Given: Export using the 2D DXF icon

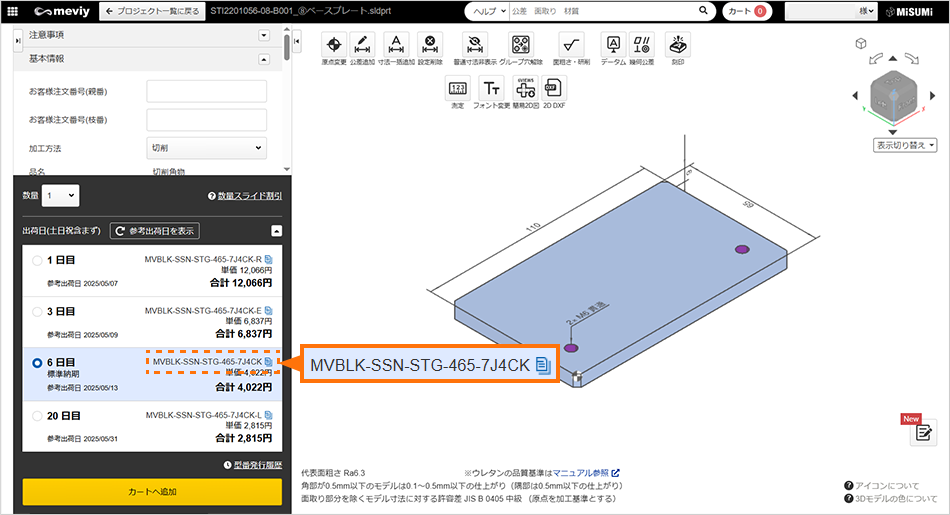Looking at the screenshot, I should point(553,88).
